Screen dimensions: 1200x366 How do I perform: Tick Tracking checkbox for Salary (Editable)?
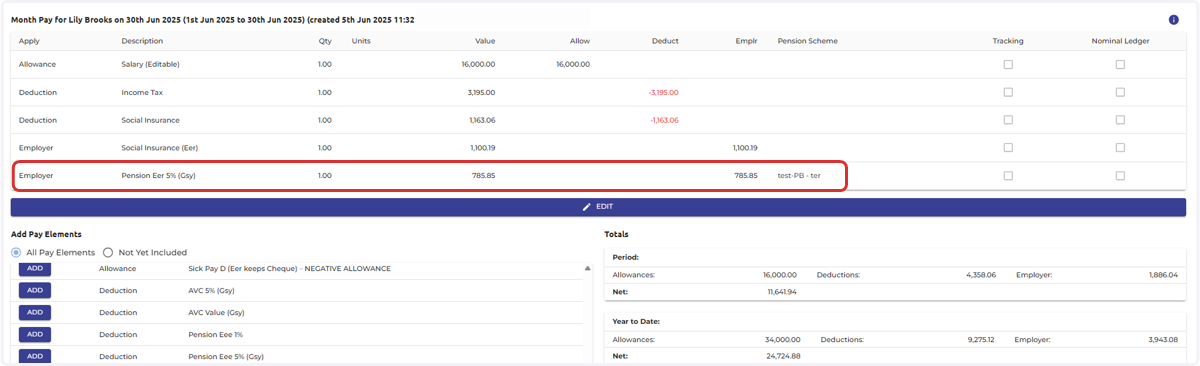1008,64
